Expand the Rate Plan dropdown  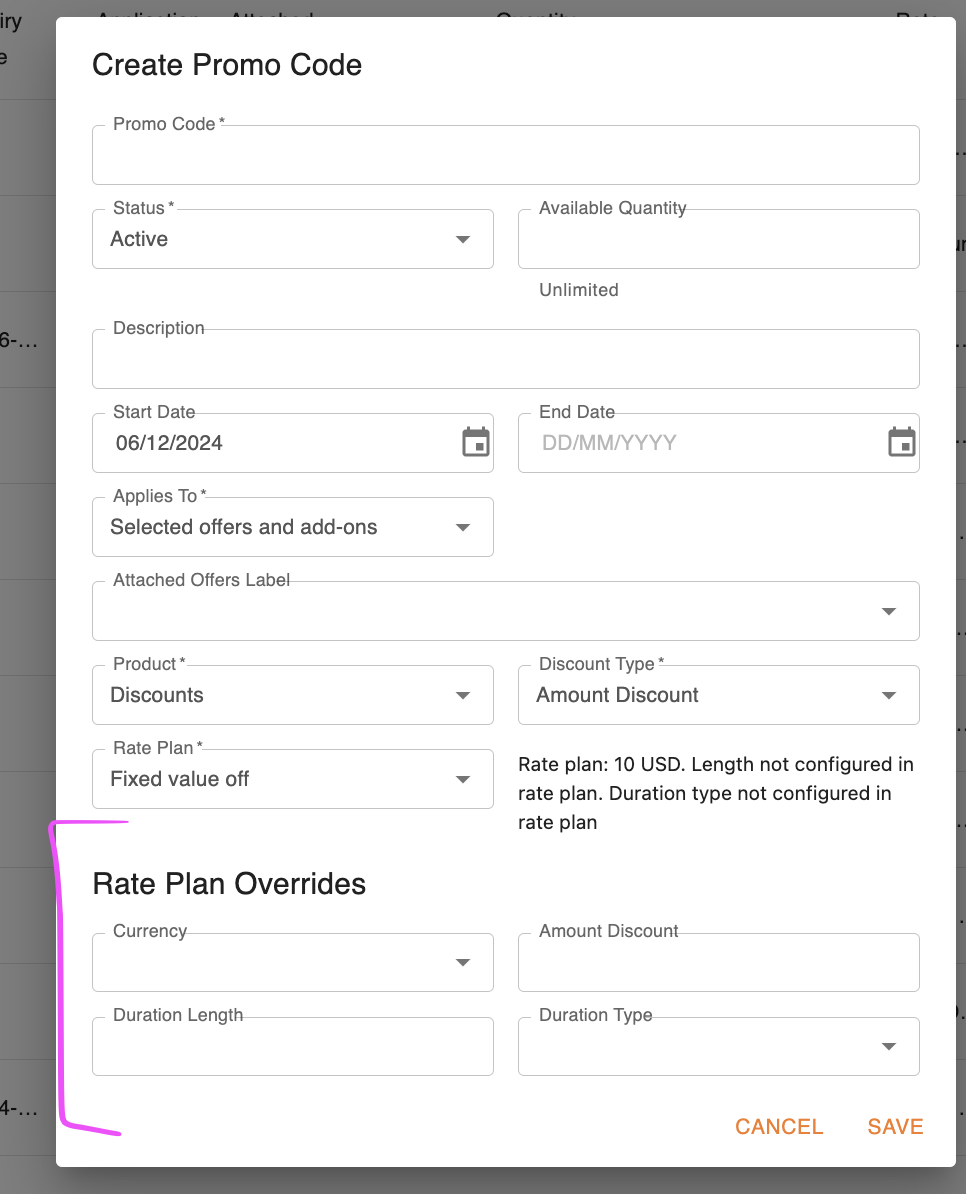(x=292, y=779)
